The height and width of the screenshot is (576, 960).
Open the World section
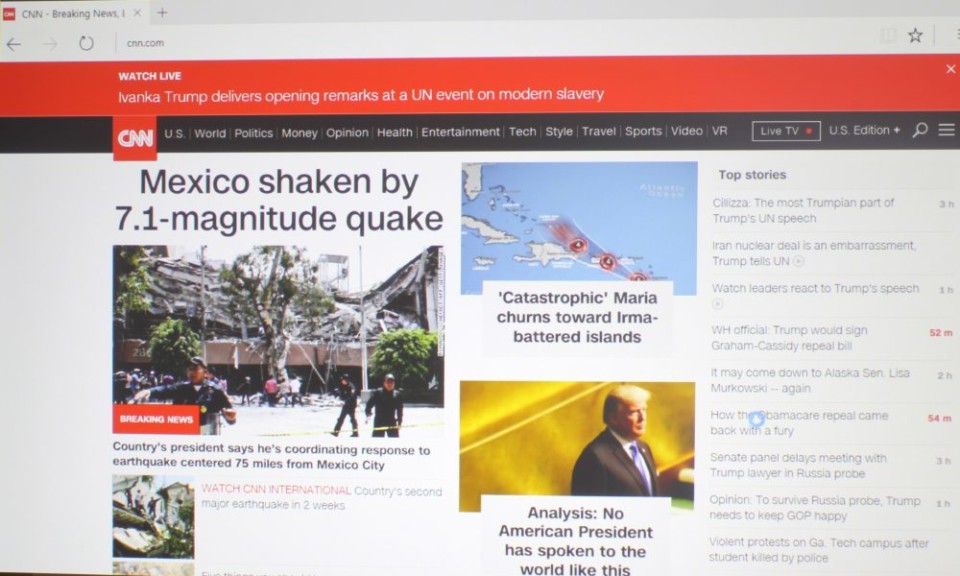coord(210,133)
